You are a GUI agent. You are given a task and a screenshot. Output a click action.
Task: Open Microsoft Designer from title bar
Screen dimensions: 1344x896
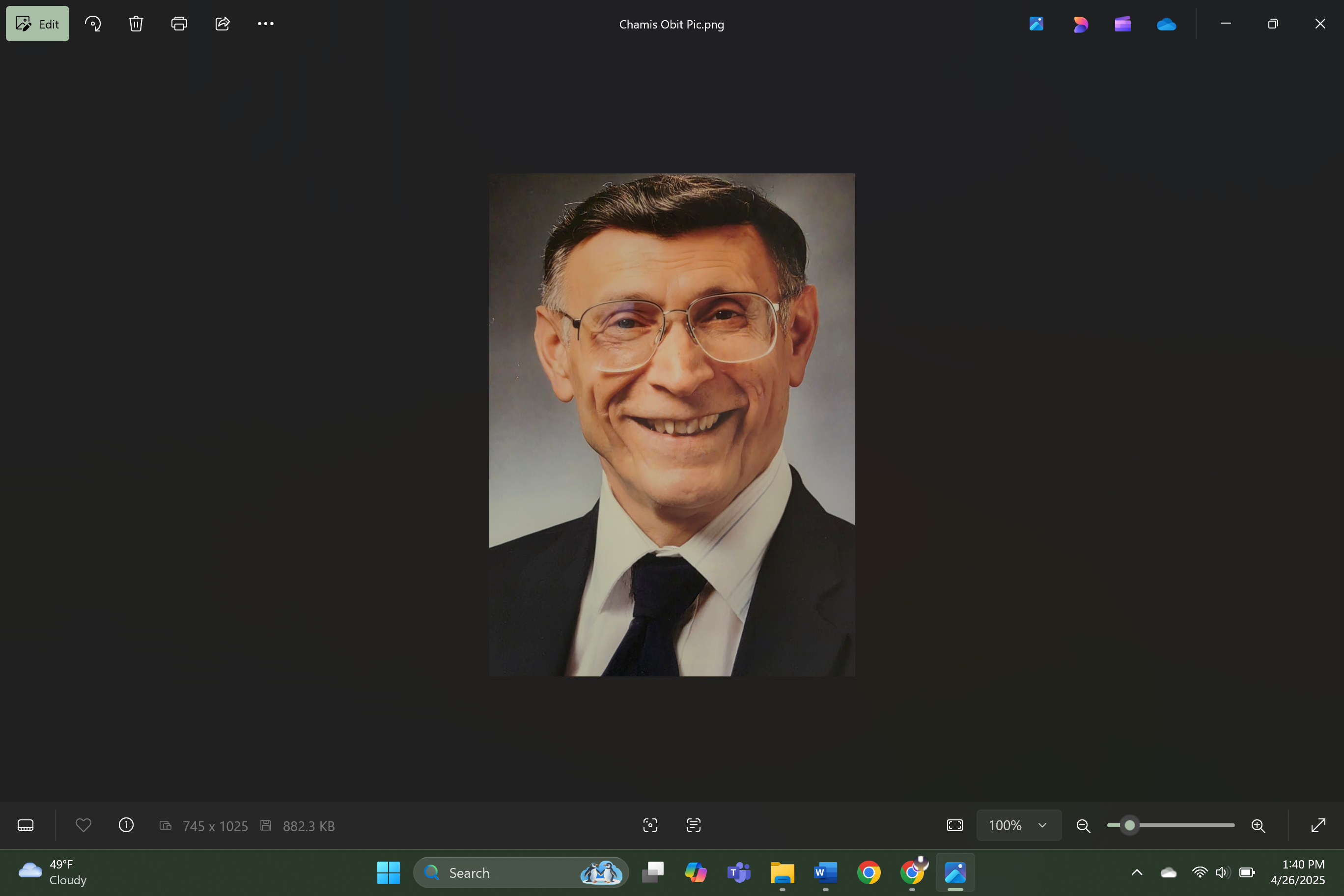tap(1080, 24)
